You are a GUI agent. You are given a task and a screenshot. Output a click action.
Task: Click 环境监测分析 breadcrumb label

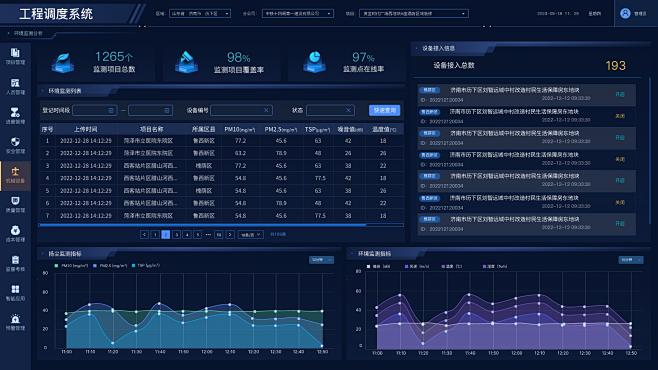[x=28, y=33]
